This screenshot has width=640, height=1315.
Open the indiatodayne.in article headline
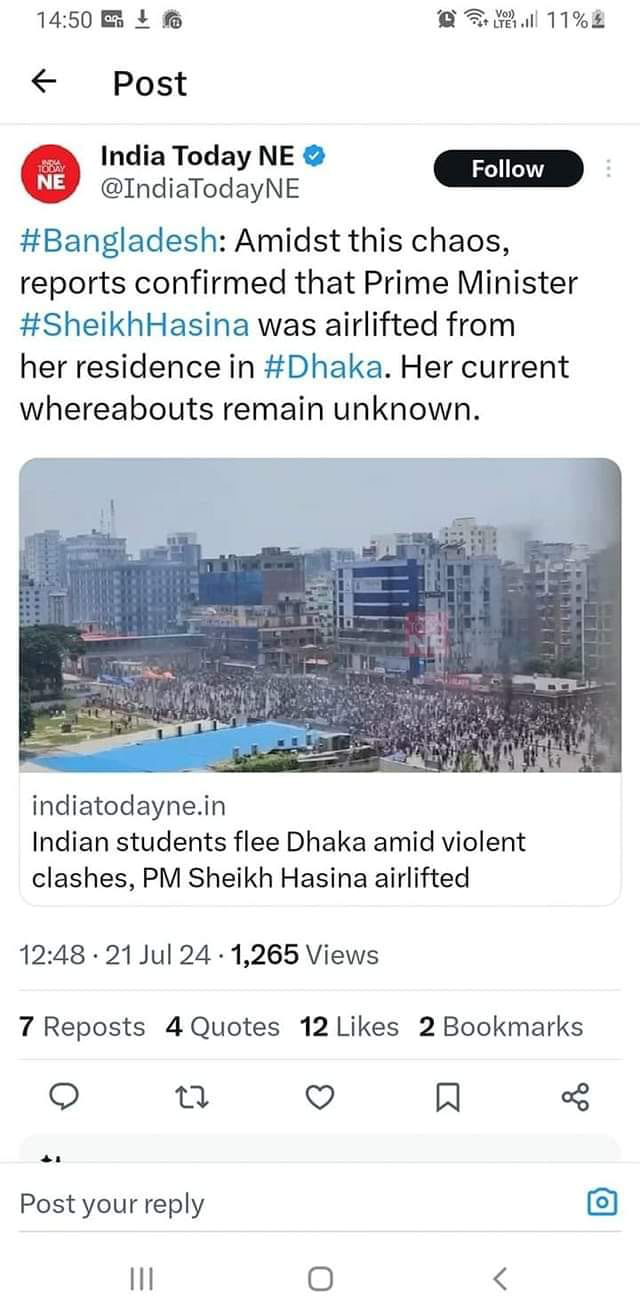coord(279,860)
